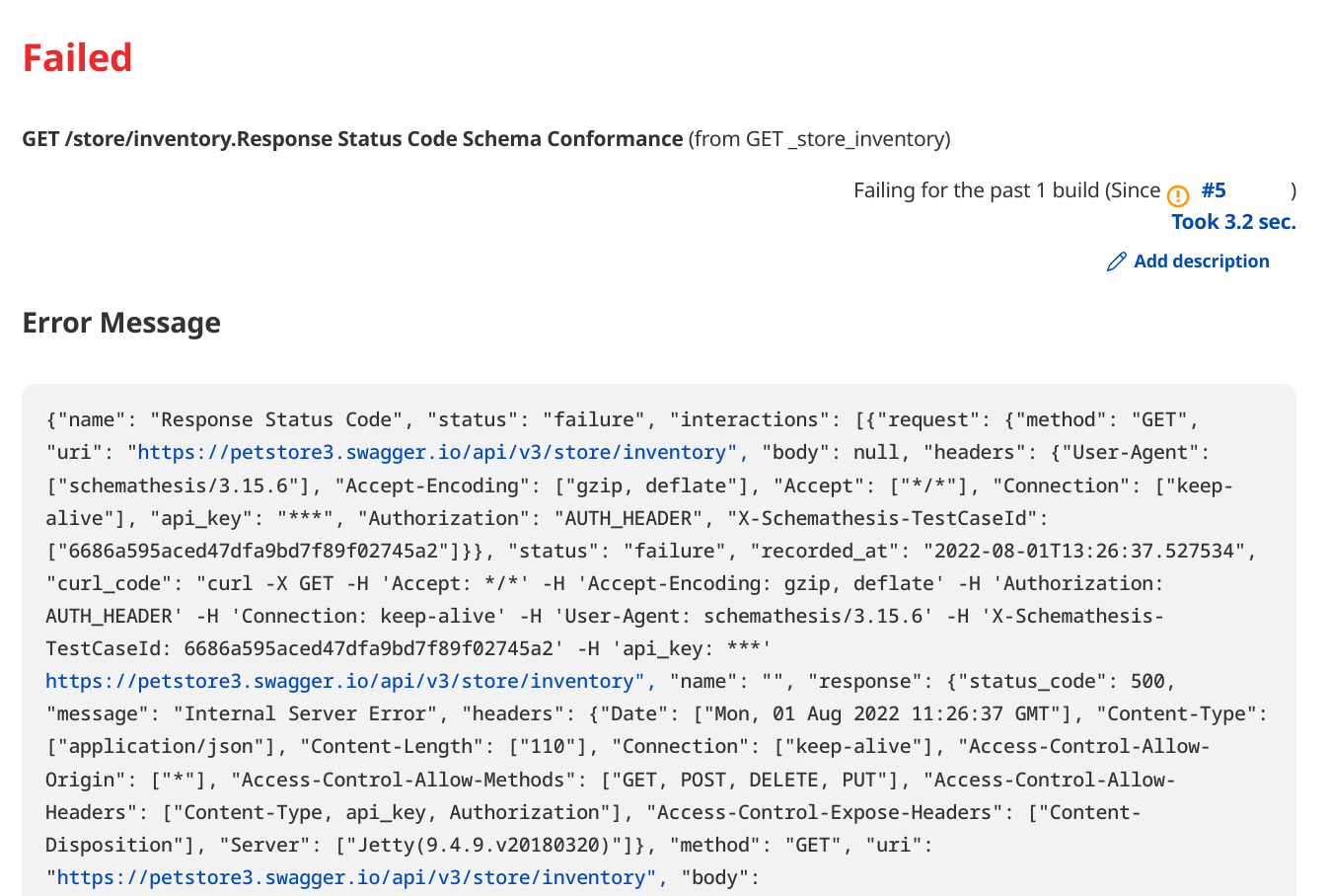Click the Error Message section heading
This screenshot has height=896, width=1330.
[x=121, y=323]
